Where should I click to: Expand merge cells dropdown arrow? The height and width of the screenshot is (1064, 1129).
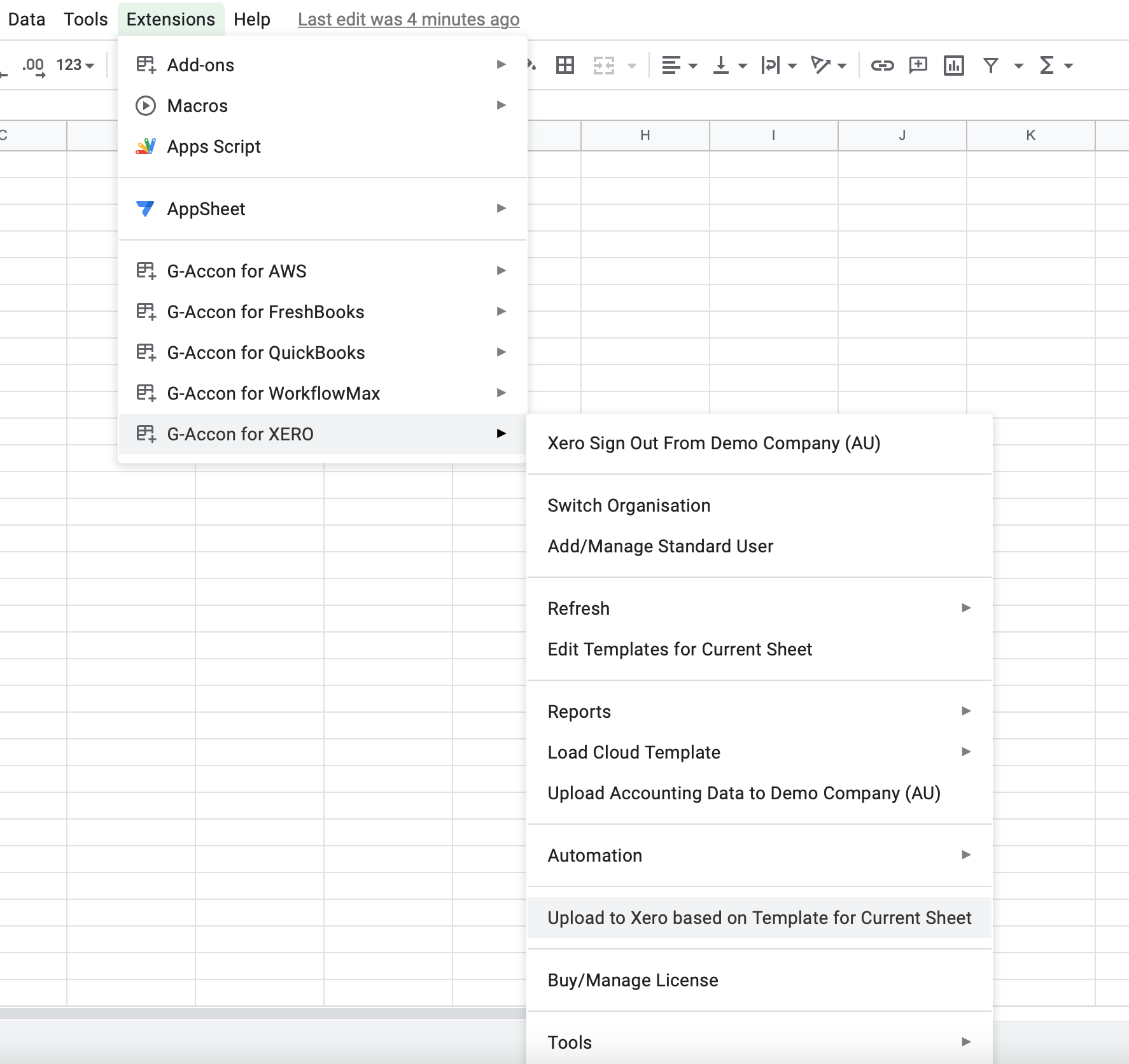click(x=631, y=66)
